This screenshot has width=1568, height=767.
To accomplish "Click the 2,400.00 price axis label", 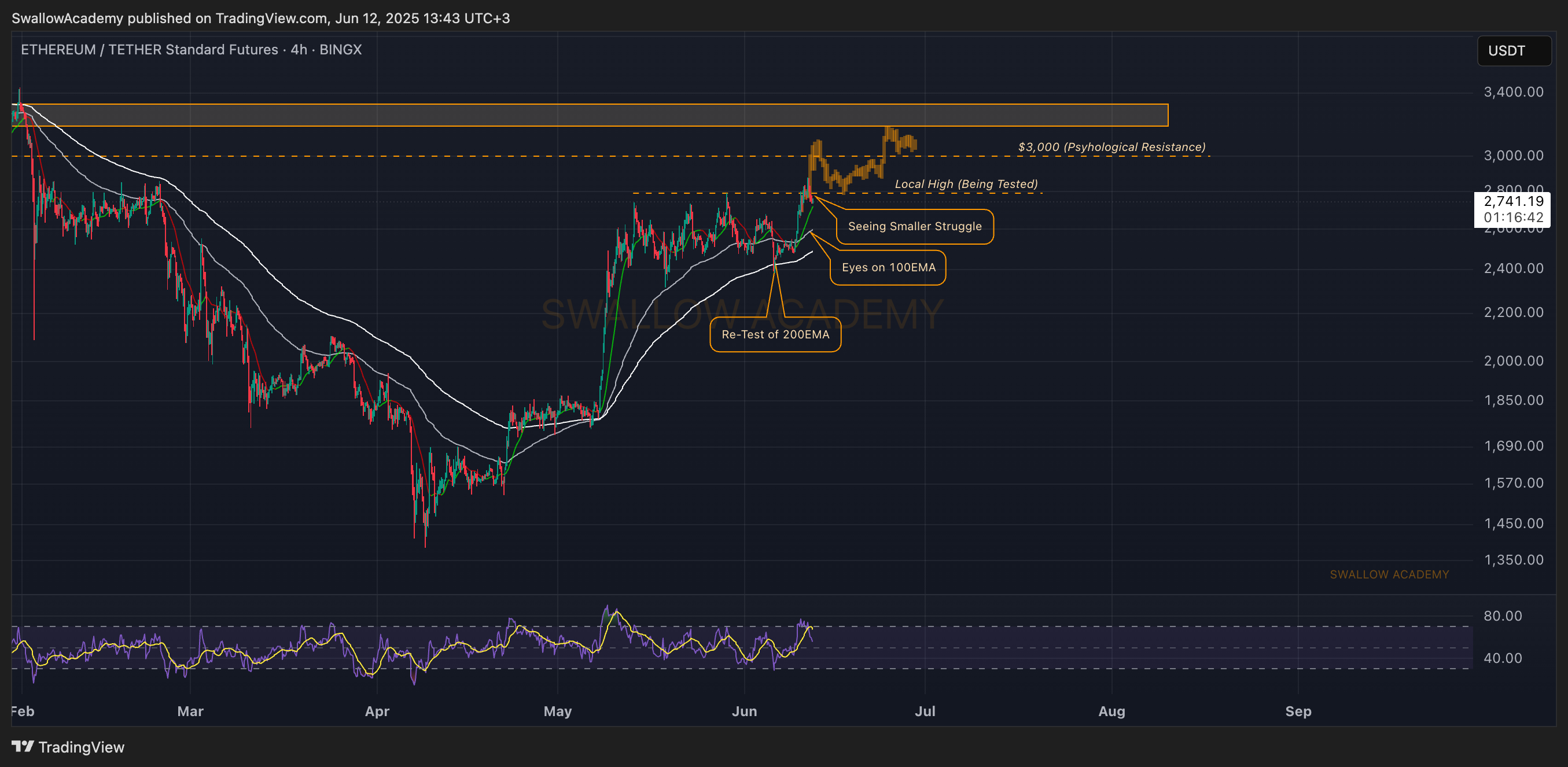I will (x=1513, y=268).
